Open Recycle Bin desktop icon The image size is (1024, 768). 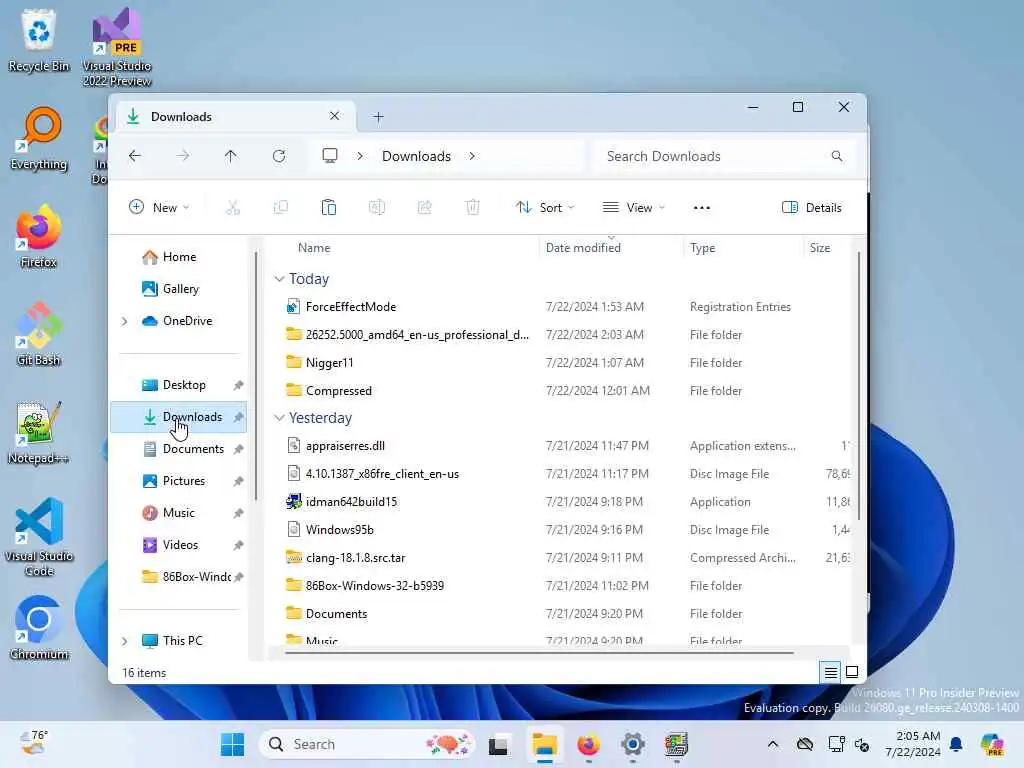(39, 40)
